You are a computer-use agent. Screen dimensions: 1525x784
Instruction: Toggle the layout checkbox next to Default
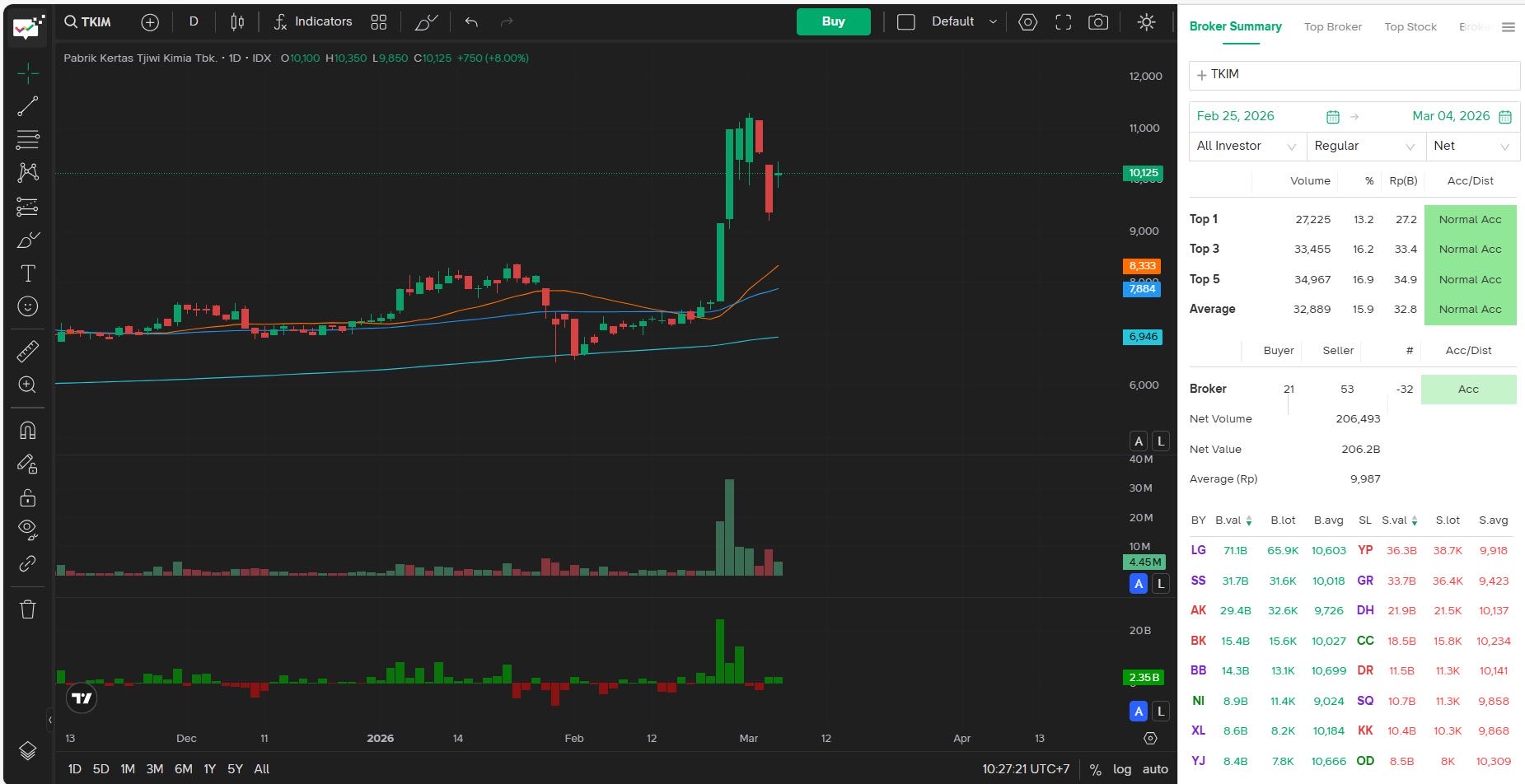905,22
